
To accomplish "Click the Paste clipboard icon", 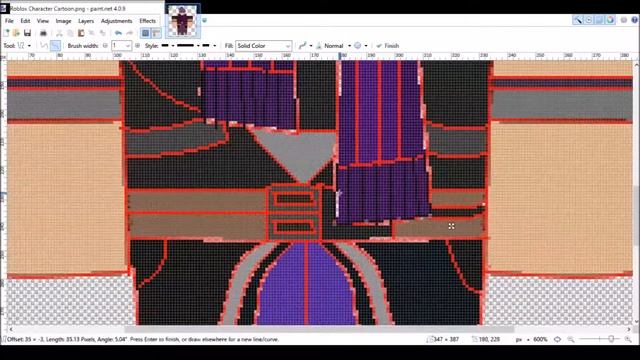I will coord(81,33).
